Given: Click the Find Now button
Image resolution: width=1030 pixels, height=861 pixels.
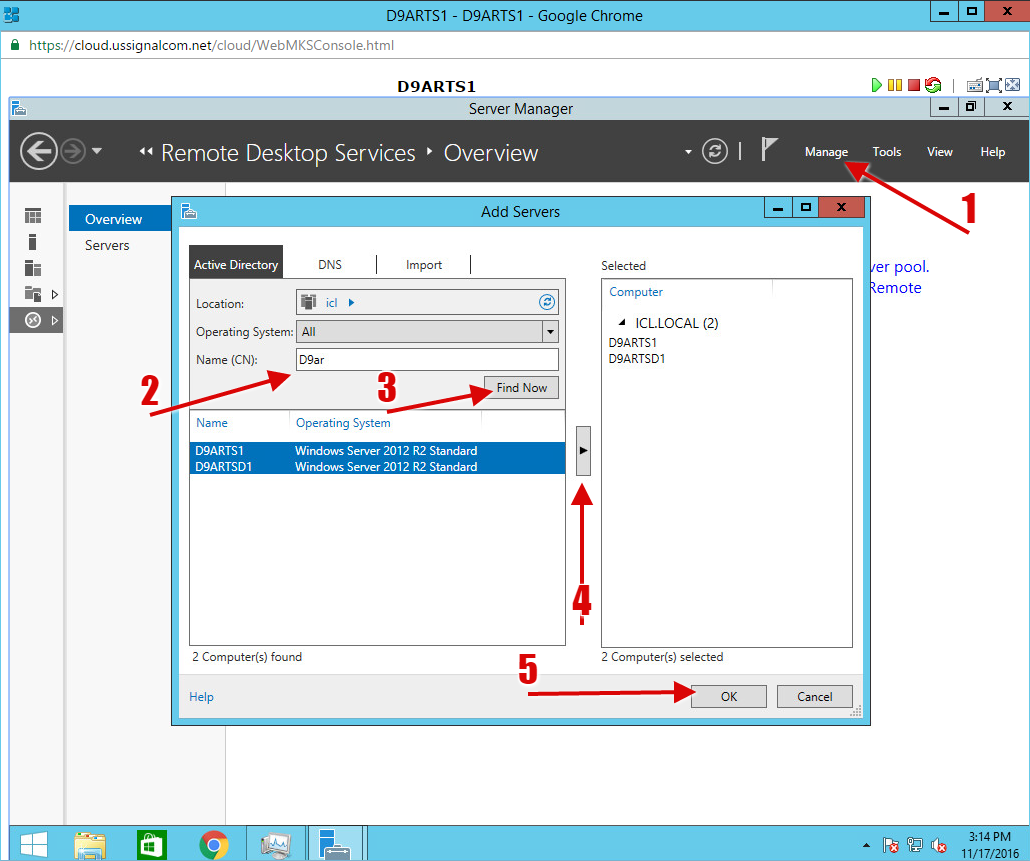Looking at the screenshot, I should tap(522, 387).
